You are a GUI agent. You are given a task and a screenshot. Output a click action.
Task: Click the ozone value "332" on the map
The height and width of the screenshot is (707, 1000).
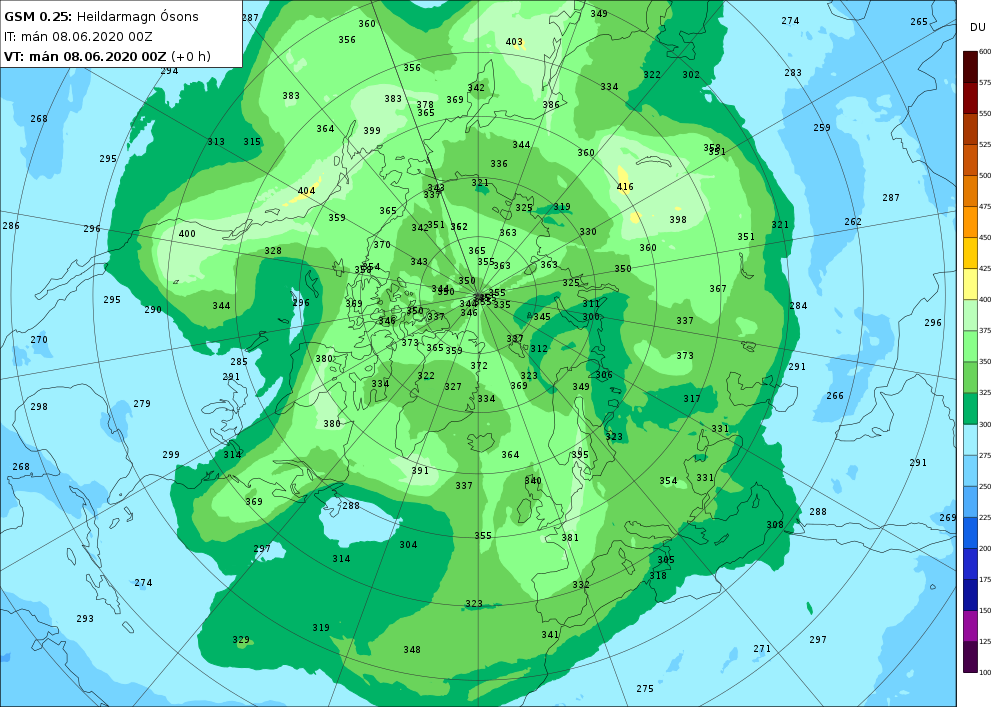581,585
